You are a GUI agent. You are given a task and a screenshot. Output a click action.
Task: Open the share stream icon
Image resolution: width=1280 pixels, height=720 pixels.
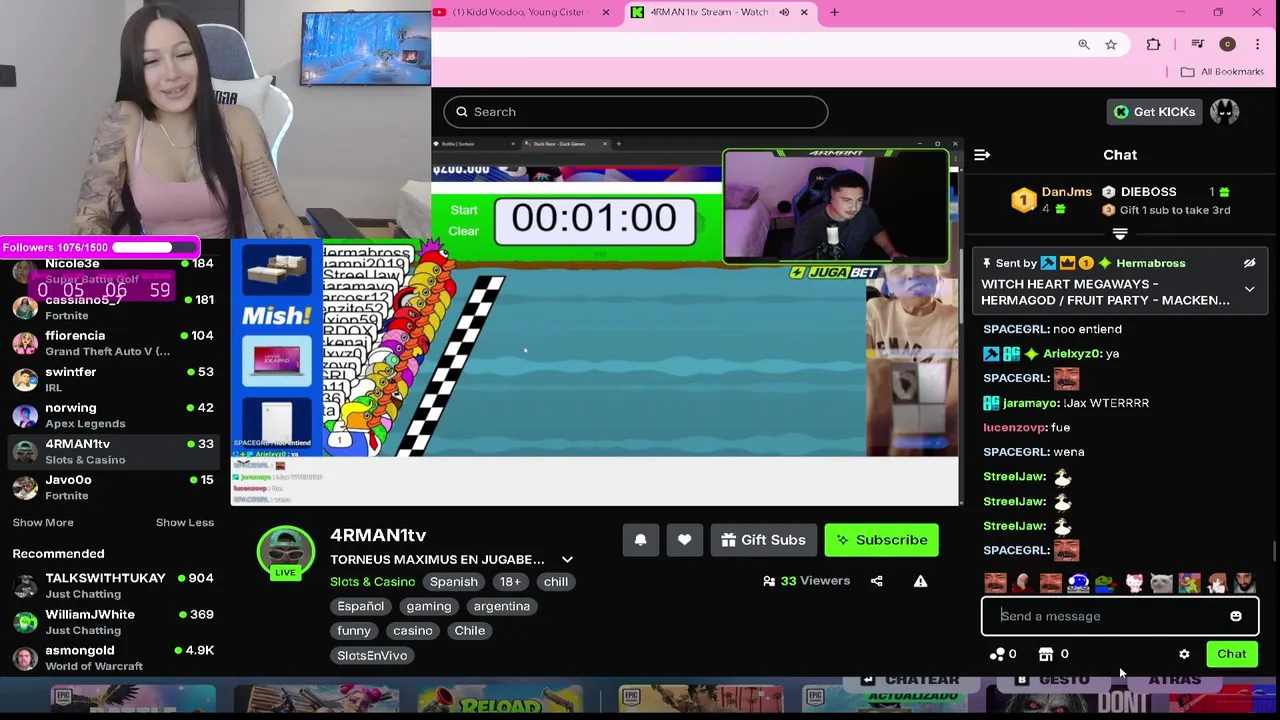pyautogui.click(x=877, y=581)
